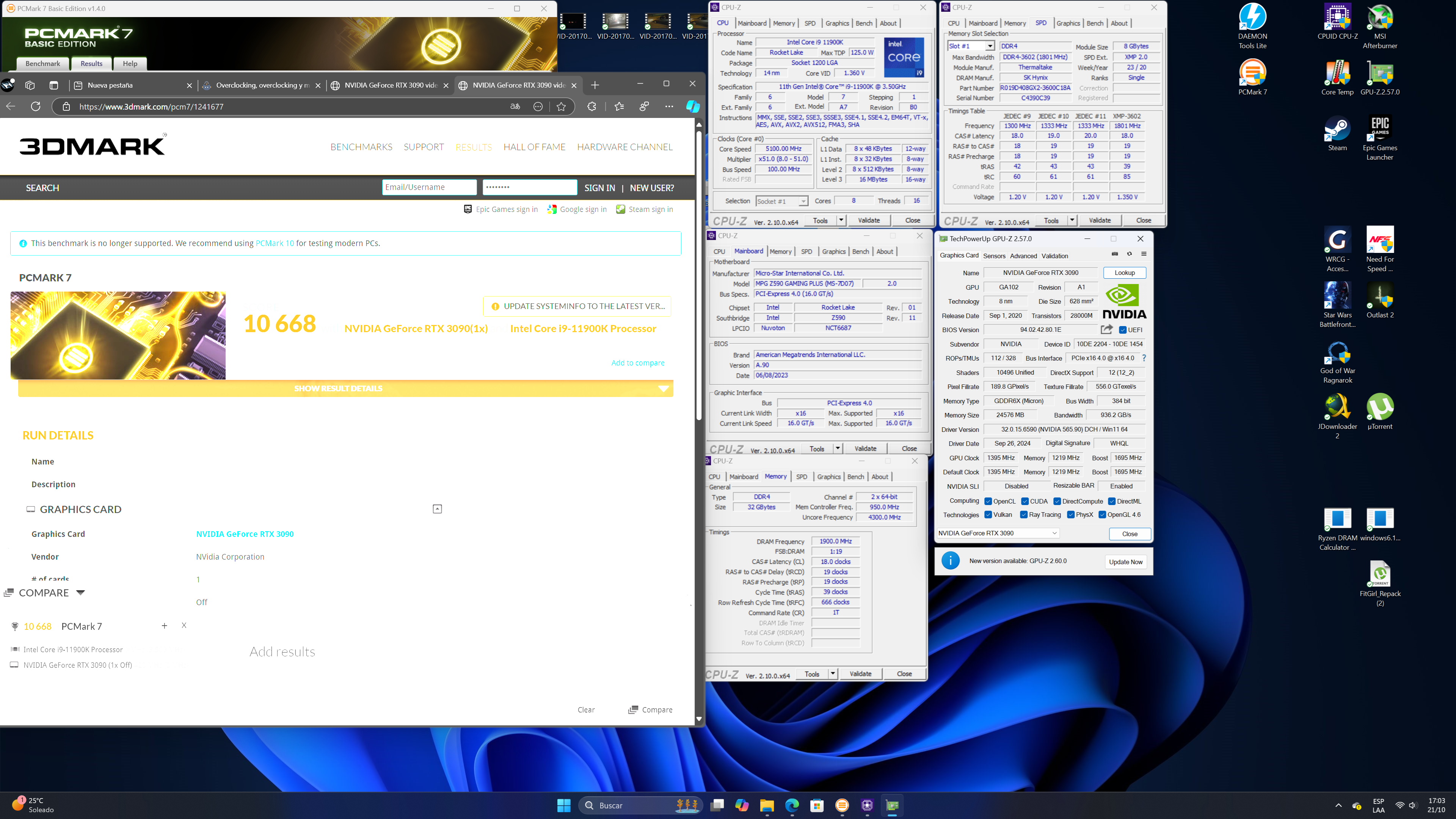The width and height of the screenshot is (1456, 819).
Task: Open DAEMON Tools Lite desktop icon
Action: pyautogui.click(x=1252, y=26)
